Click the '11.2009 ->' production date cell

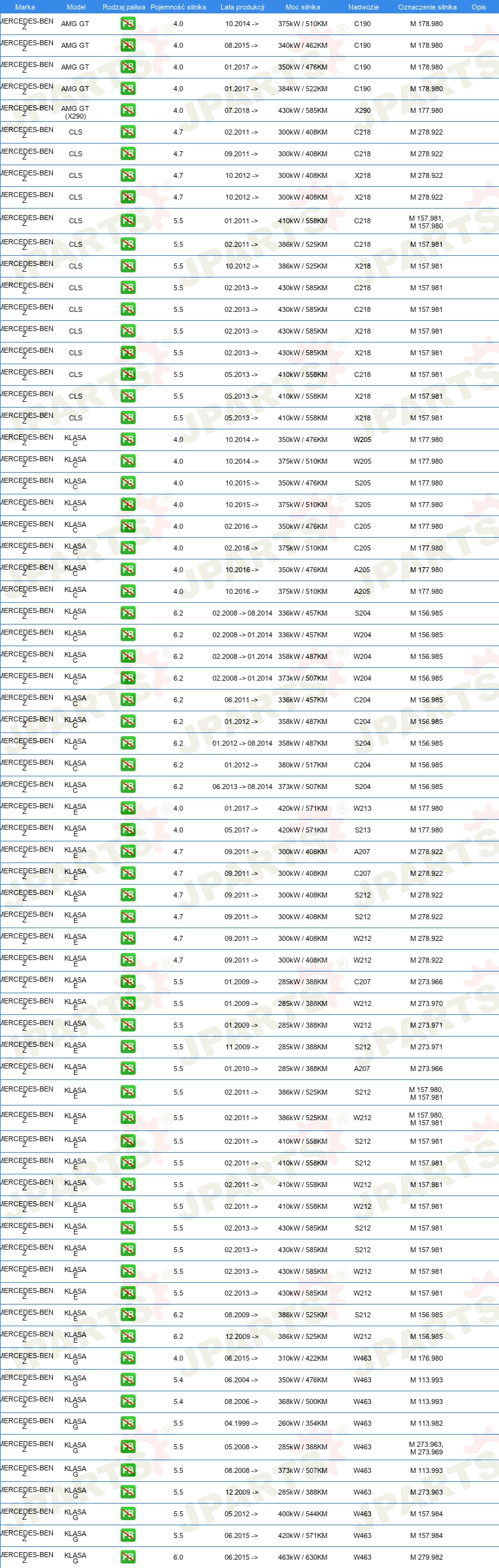click(241, 1047)
